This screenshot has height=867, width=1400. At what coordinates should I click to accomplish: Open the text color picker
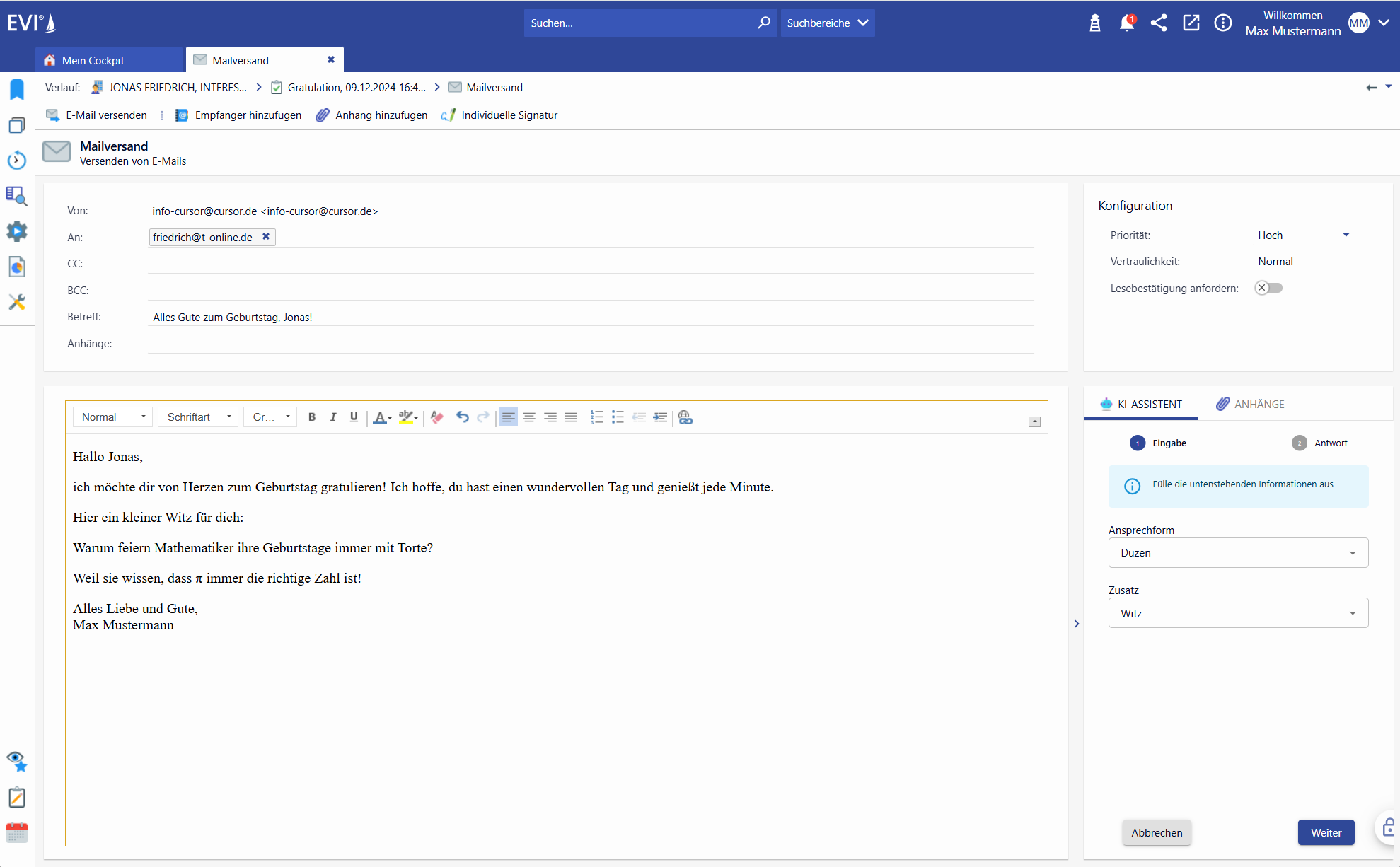pyautogui.click(x=382, y=417)
